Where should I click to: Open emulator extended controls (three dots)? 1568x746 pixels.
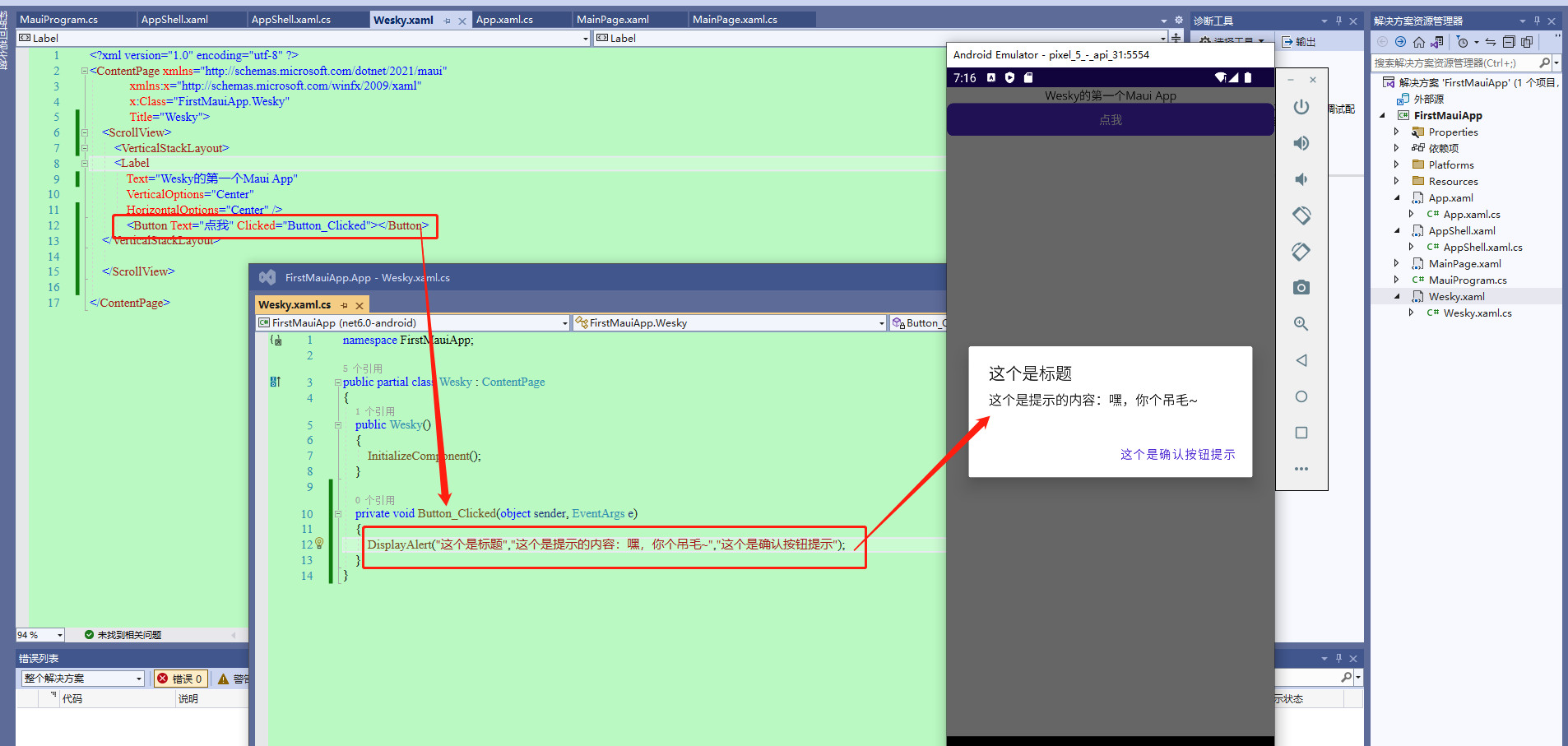pos(1301,469)
